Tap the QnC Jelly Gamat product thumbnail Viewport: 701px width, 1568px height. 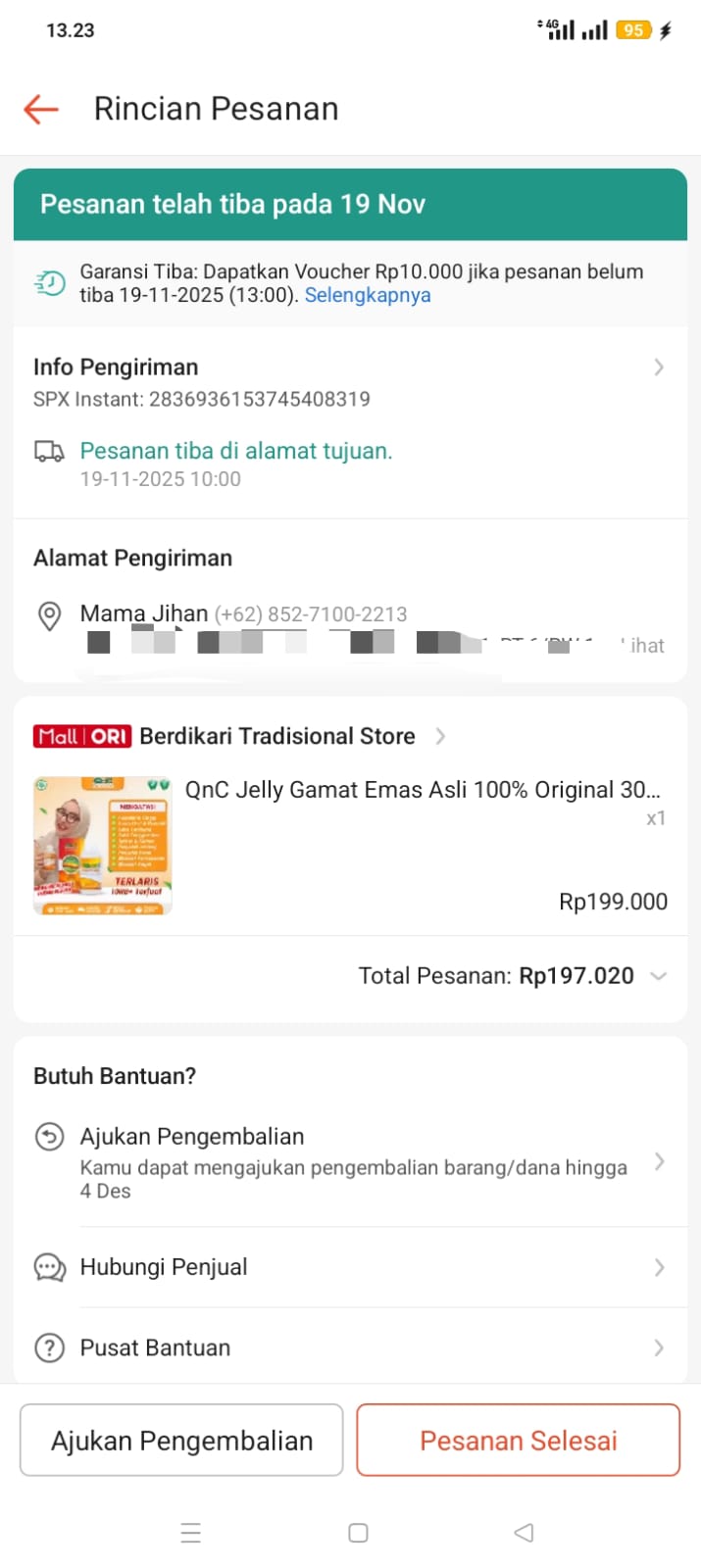[x=103, y=846]
